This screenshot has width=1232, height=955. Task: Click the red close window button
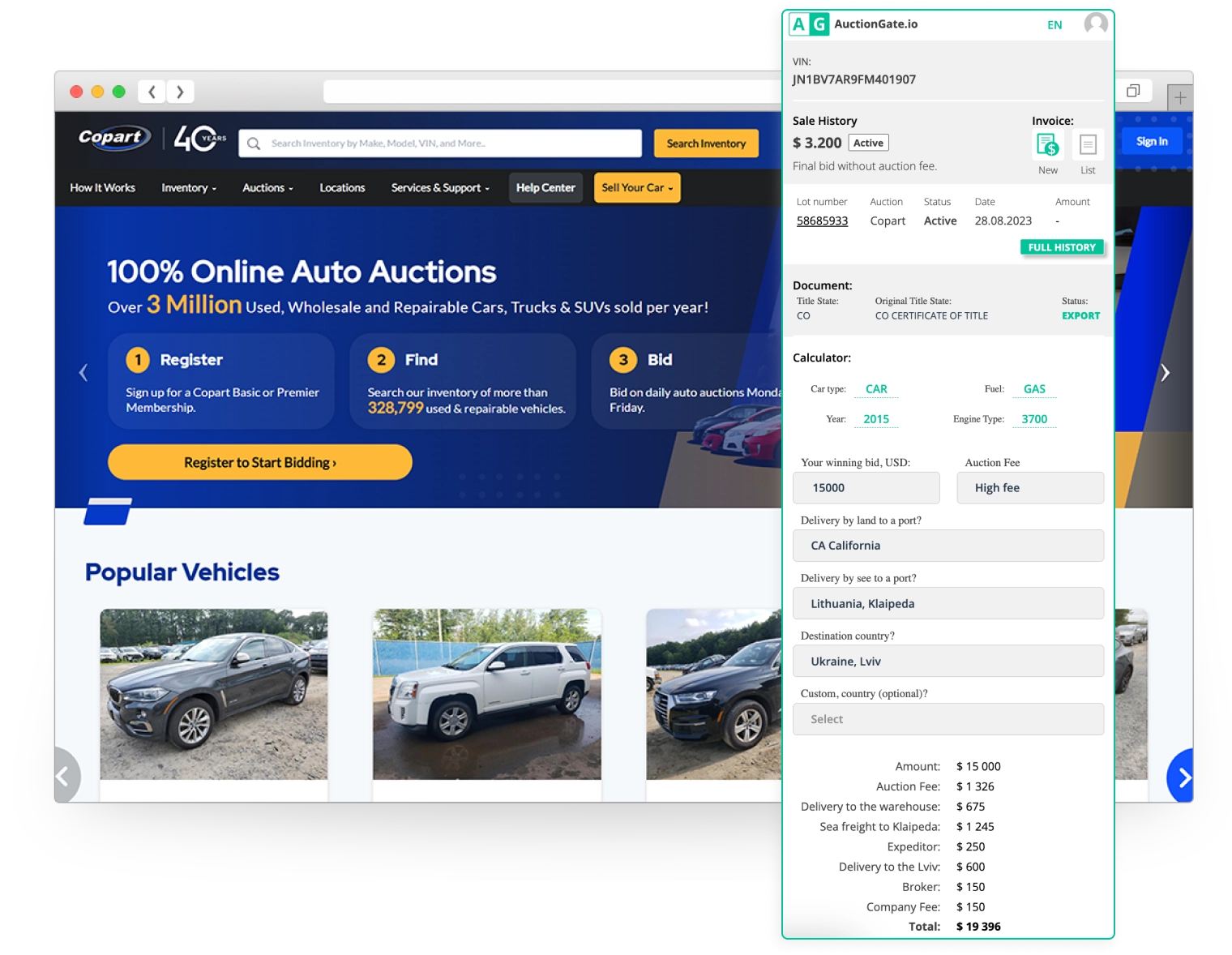pos(76,92)
